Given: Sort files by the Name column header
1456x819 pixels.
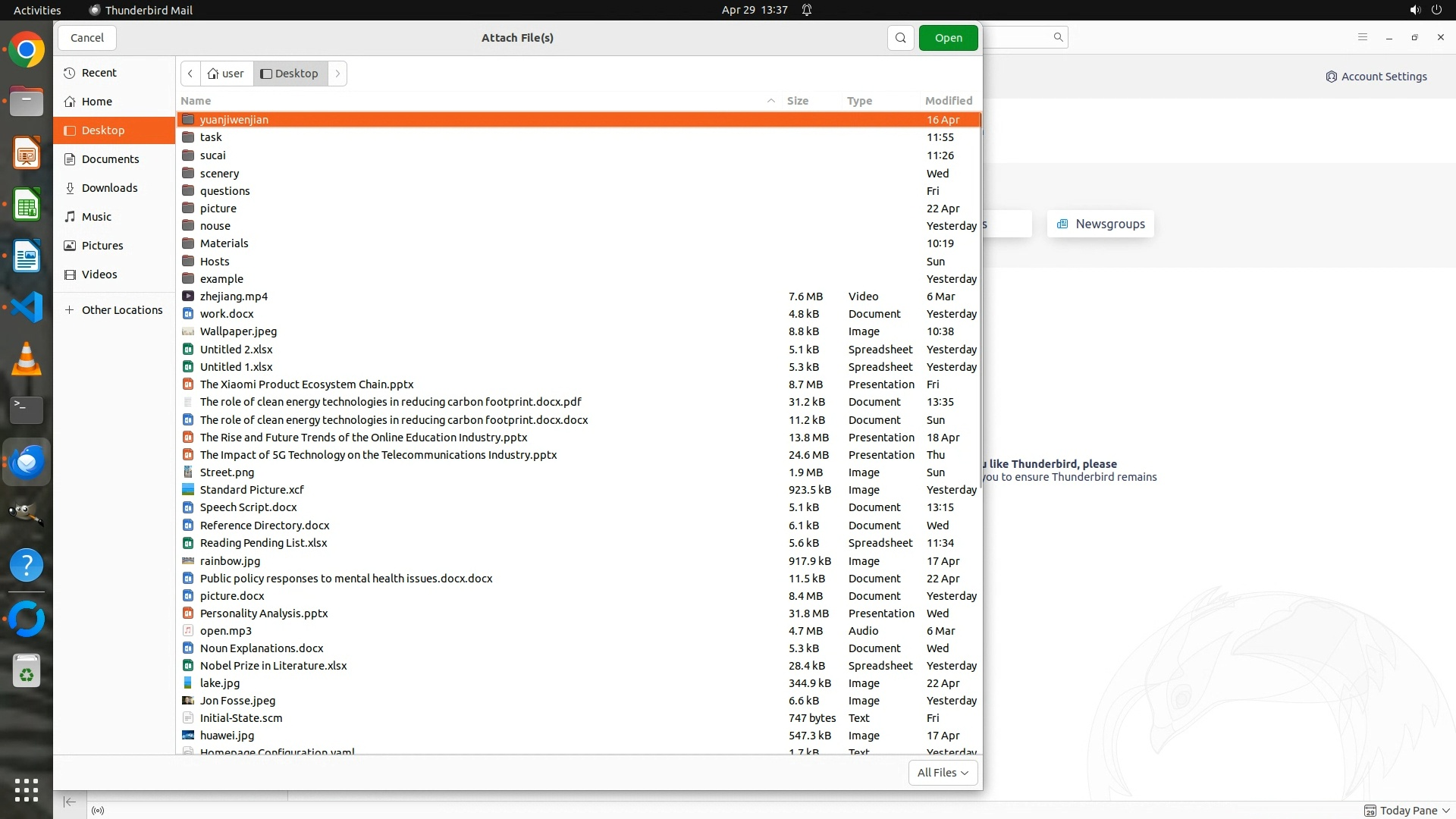Looking at the screenshot, I should 196,101.
